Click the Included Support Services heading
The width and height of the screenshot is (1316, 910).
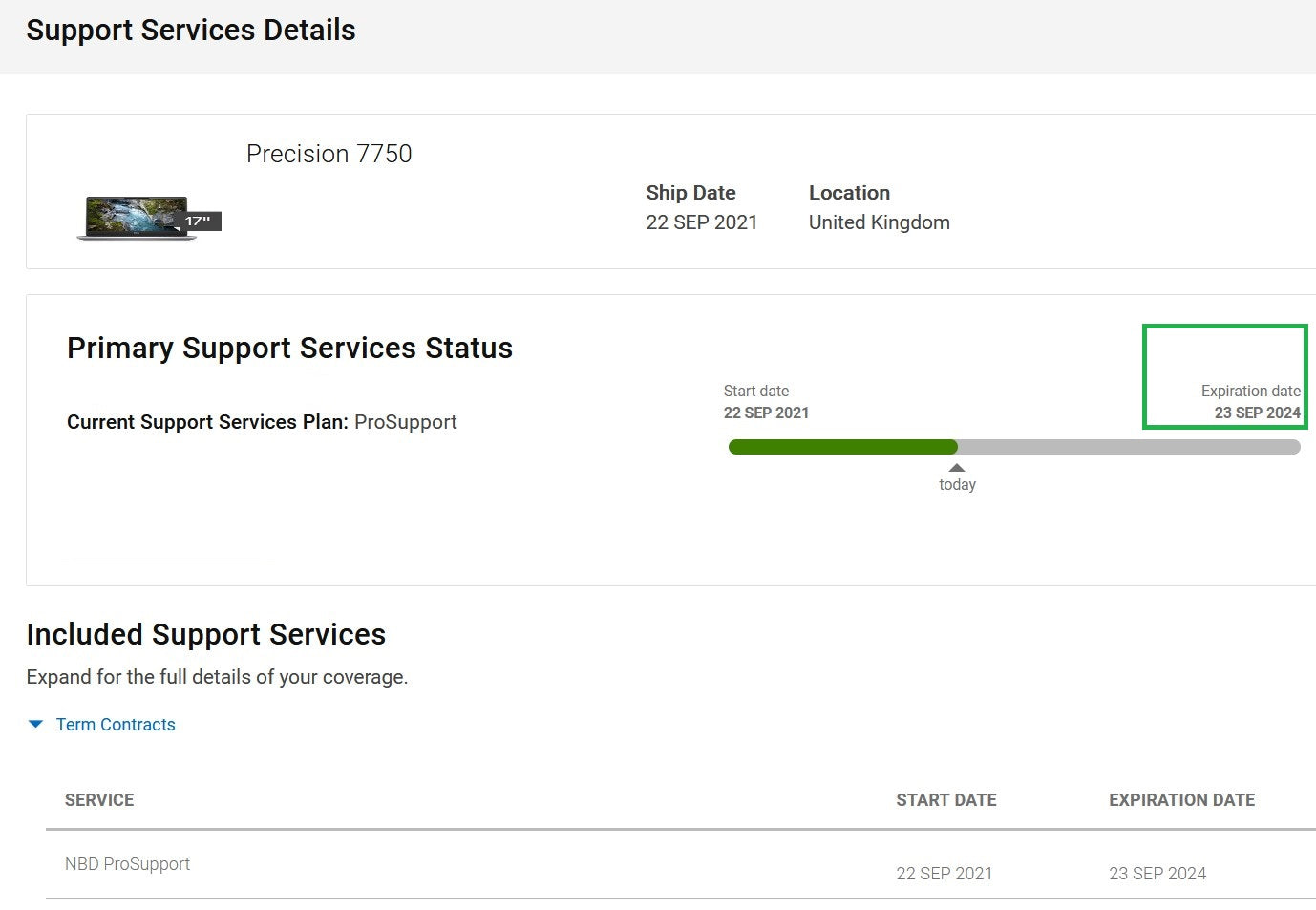click(205, 635)
